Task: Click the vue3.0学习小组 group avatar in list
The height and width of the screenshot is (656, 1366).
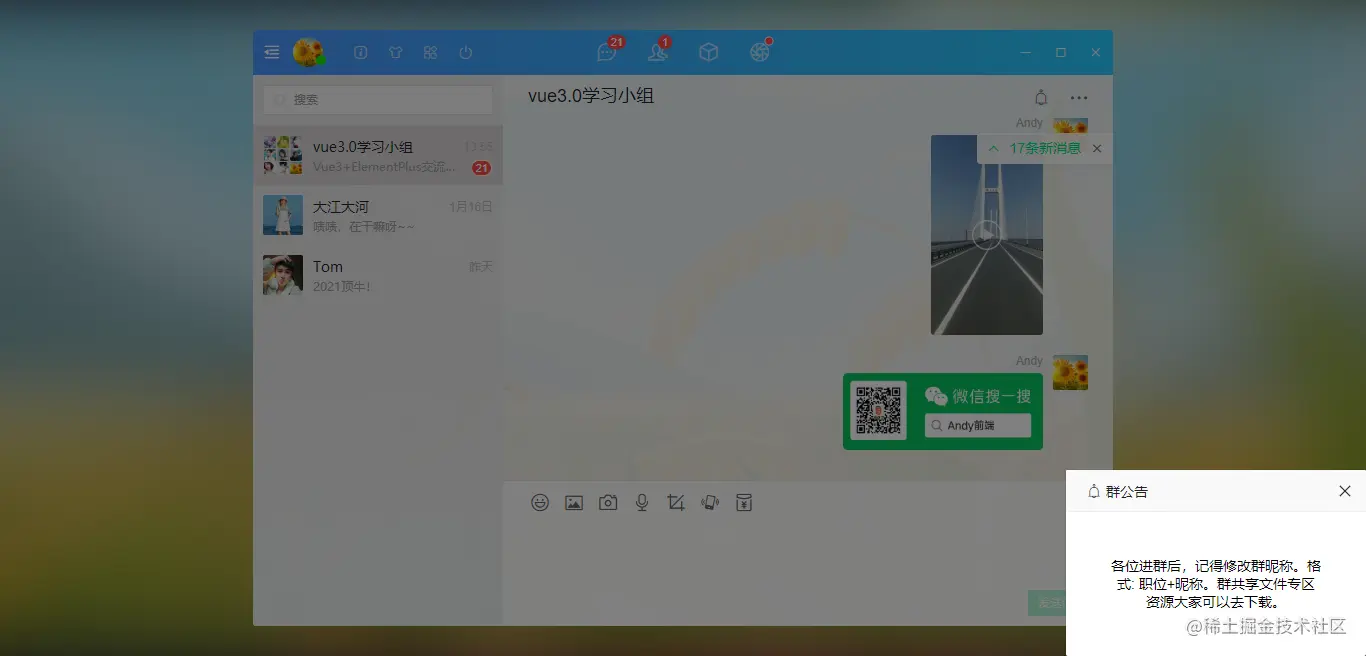Action: coord(283,155)
